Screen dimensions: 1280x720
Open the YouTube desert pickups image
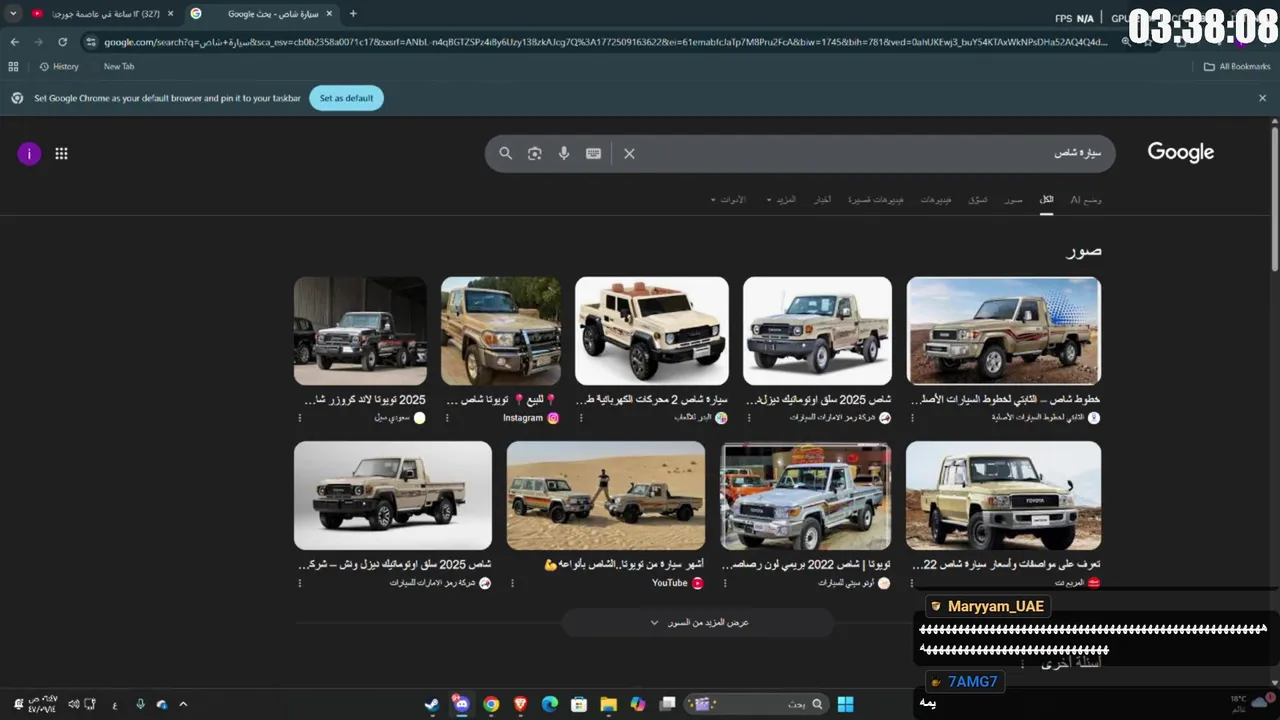click(605, 496)
